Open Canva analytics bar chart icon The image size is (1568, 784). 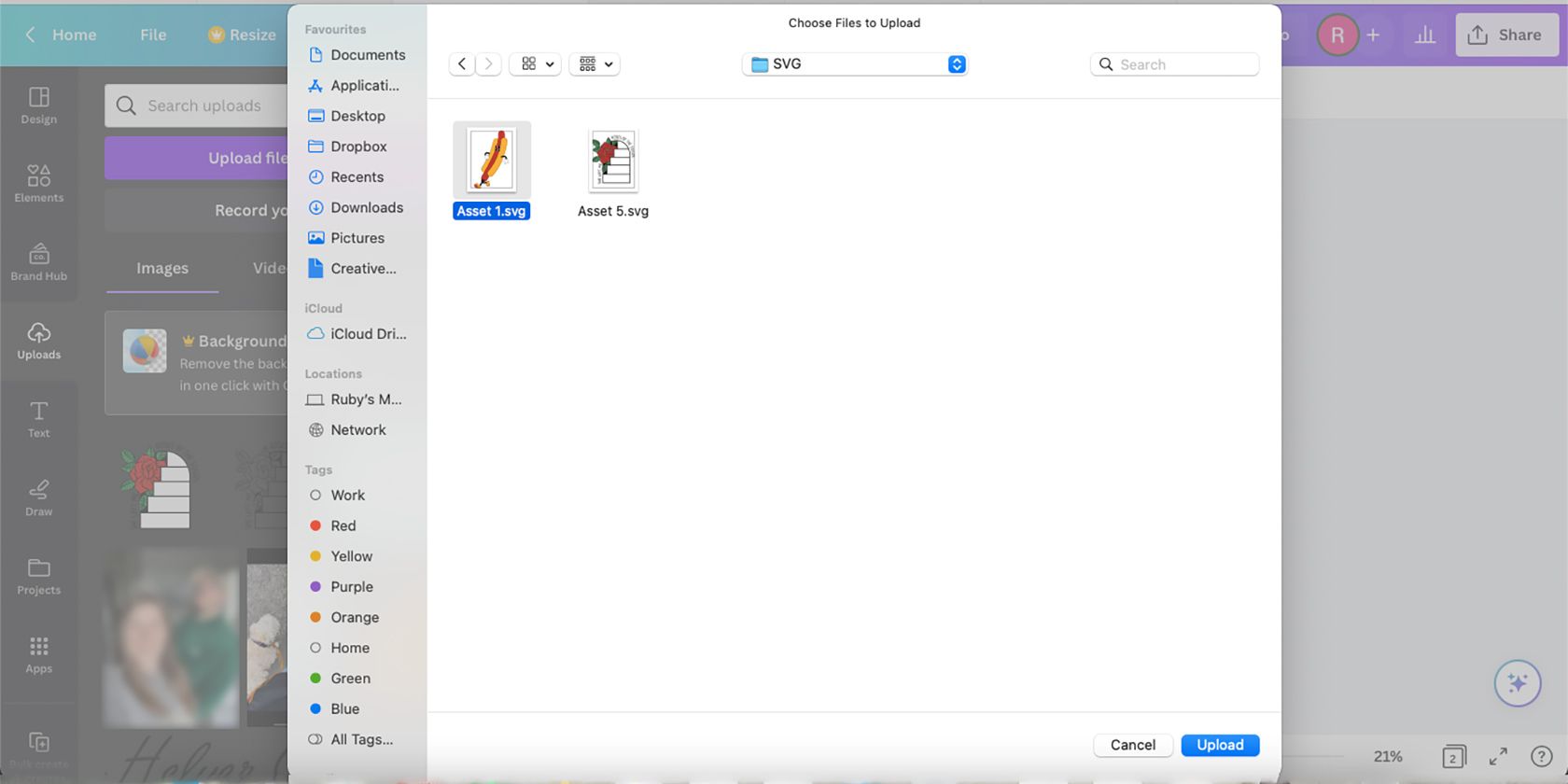1425,35
